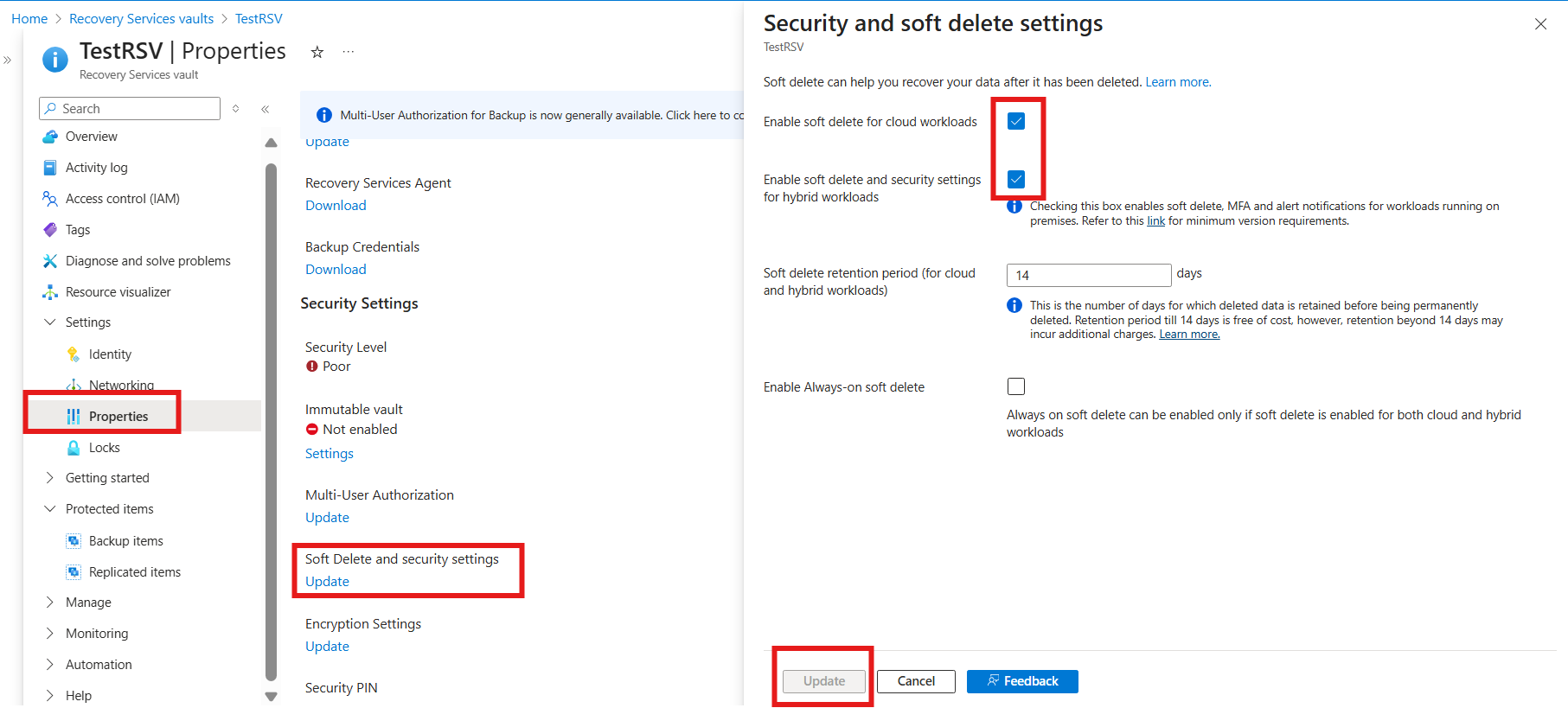
Task: Open Recovery Services vaults breadcrumb
Action: click(141, 19)
